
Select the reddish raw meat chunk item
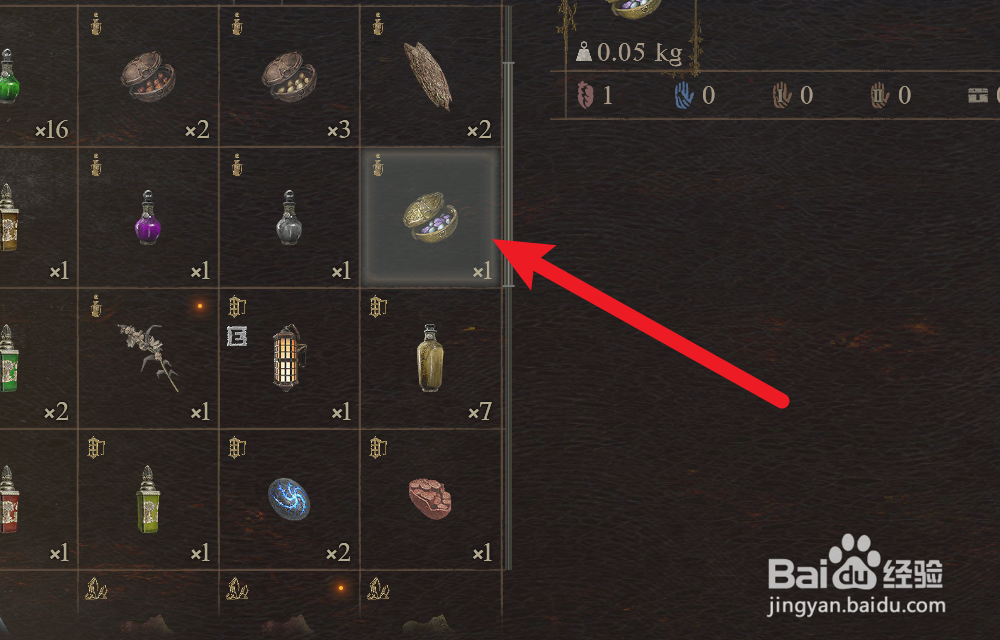(x=430, y=499)
